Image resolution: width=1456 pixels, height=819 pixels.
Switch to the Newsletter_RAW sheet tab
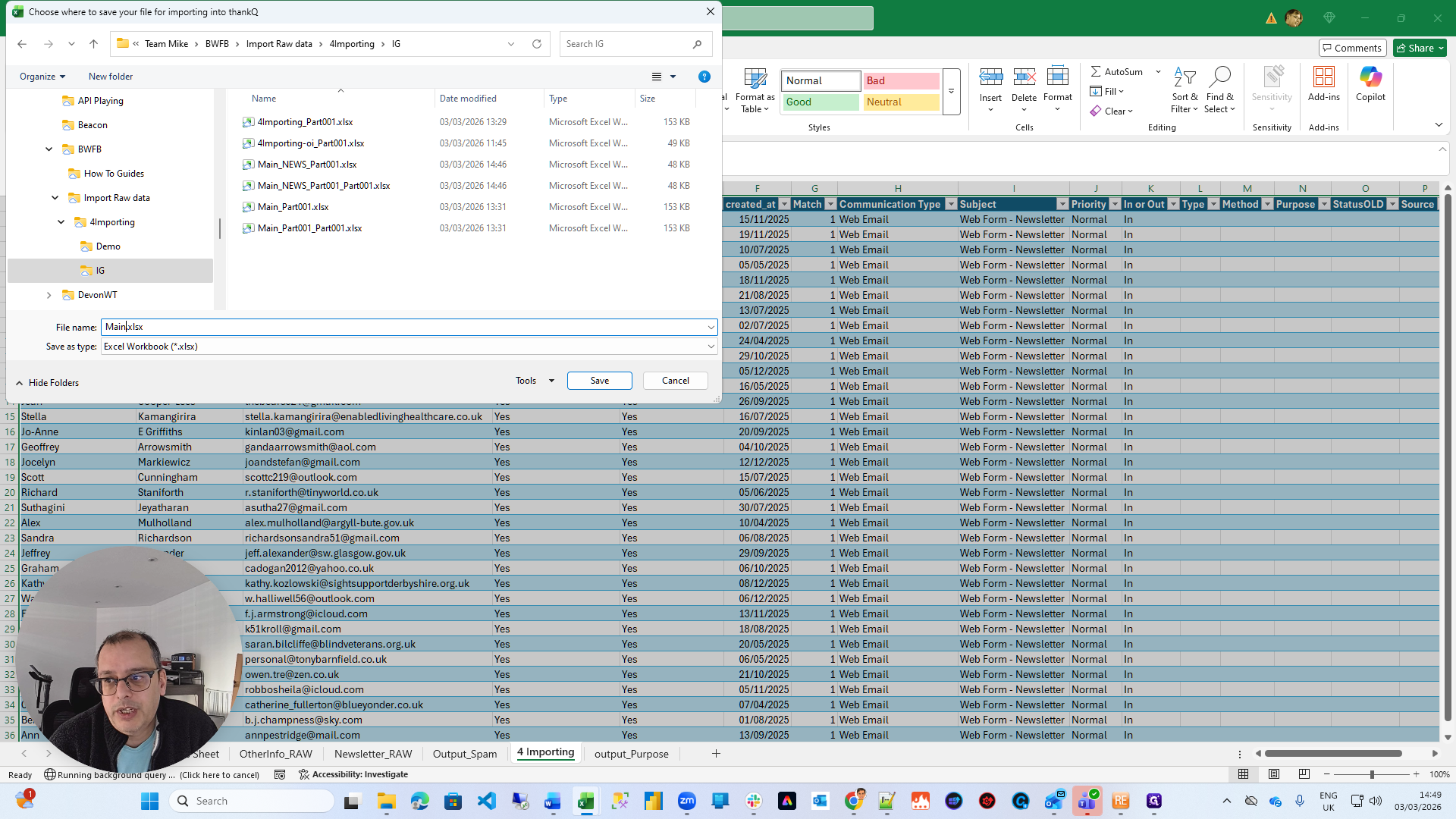click(x=372, y=754)
